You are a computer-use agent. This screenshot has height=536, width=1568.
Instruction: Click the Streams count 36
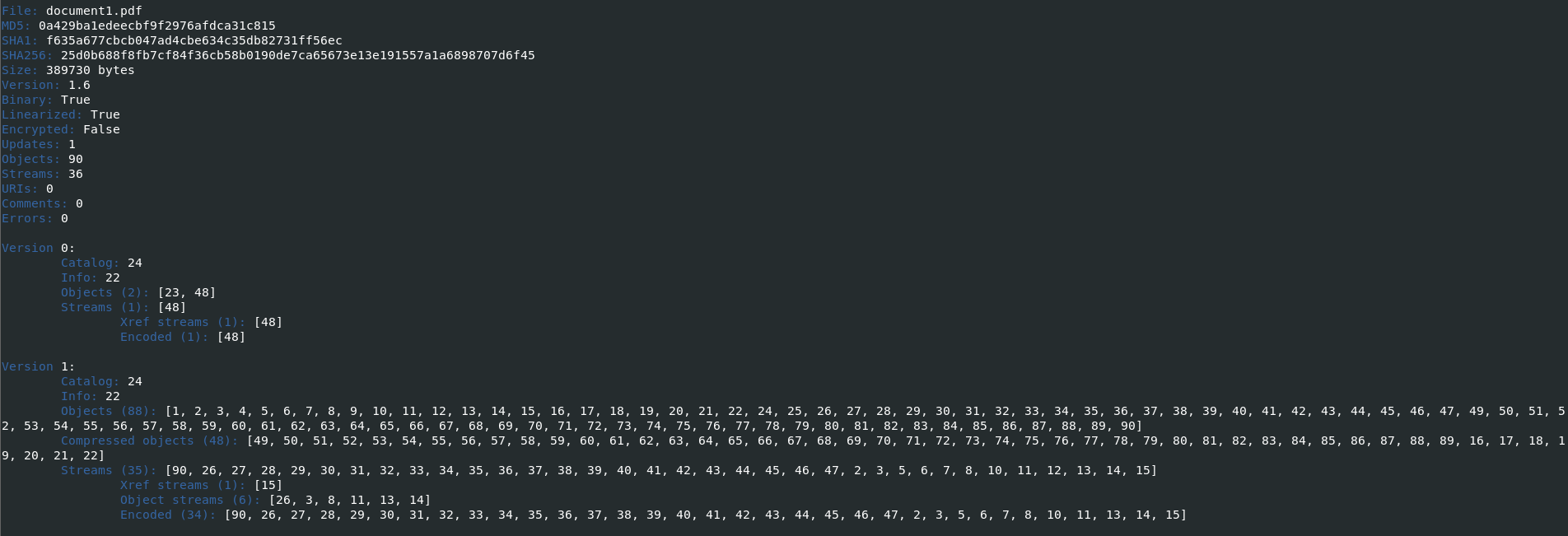[x=76, y=174]
